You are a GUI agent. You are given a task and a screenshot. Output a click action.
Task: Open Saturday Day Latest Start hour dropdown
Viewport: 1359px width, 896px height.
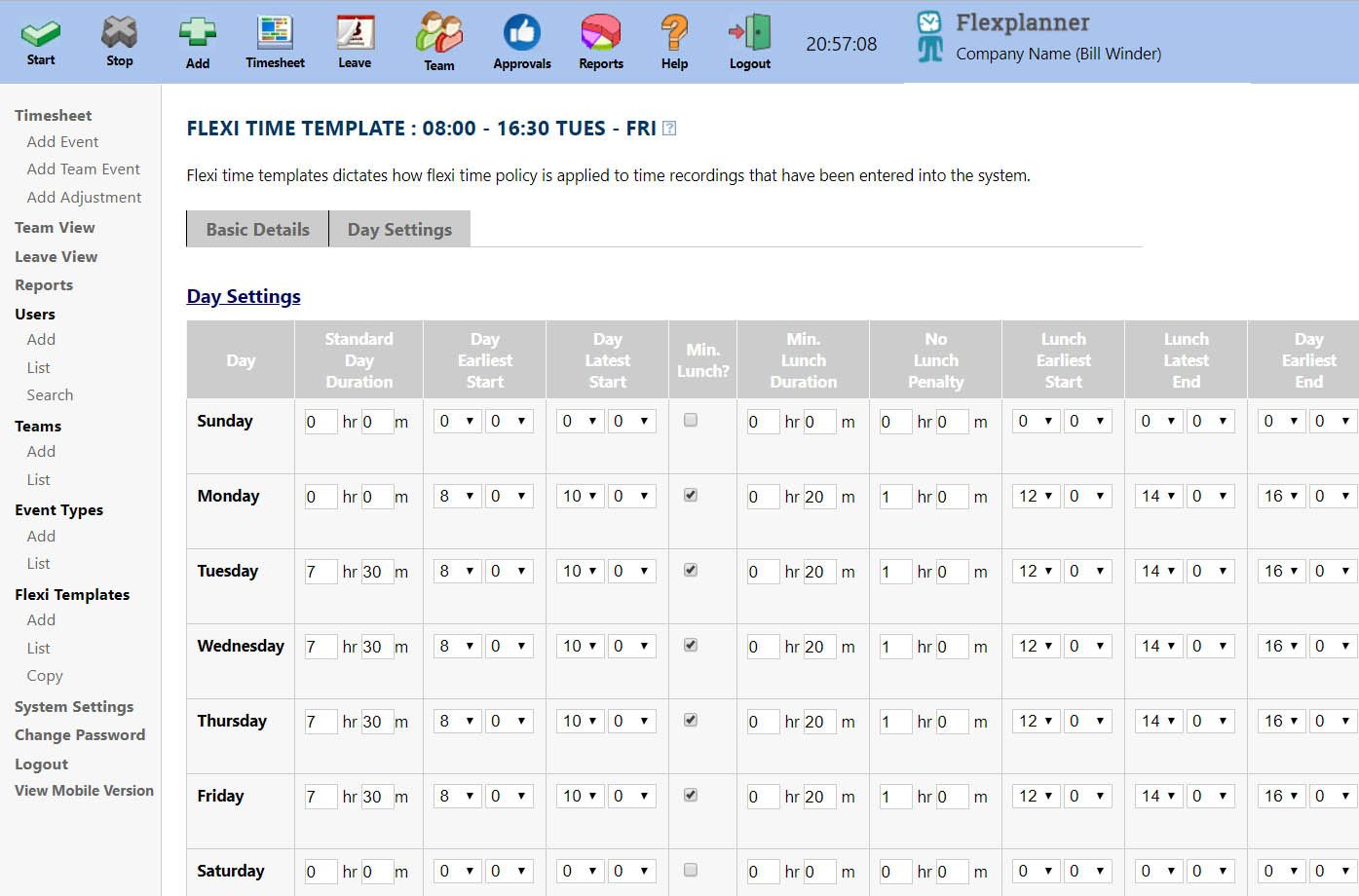coord(581,872)
